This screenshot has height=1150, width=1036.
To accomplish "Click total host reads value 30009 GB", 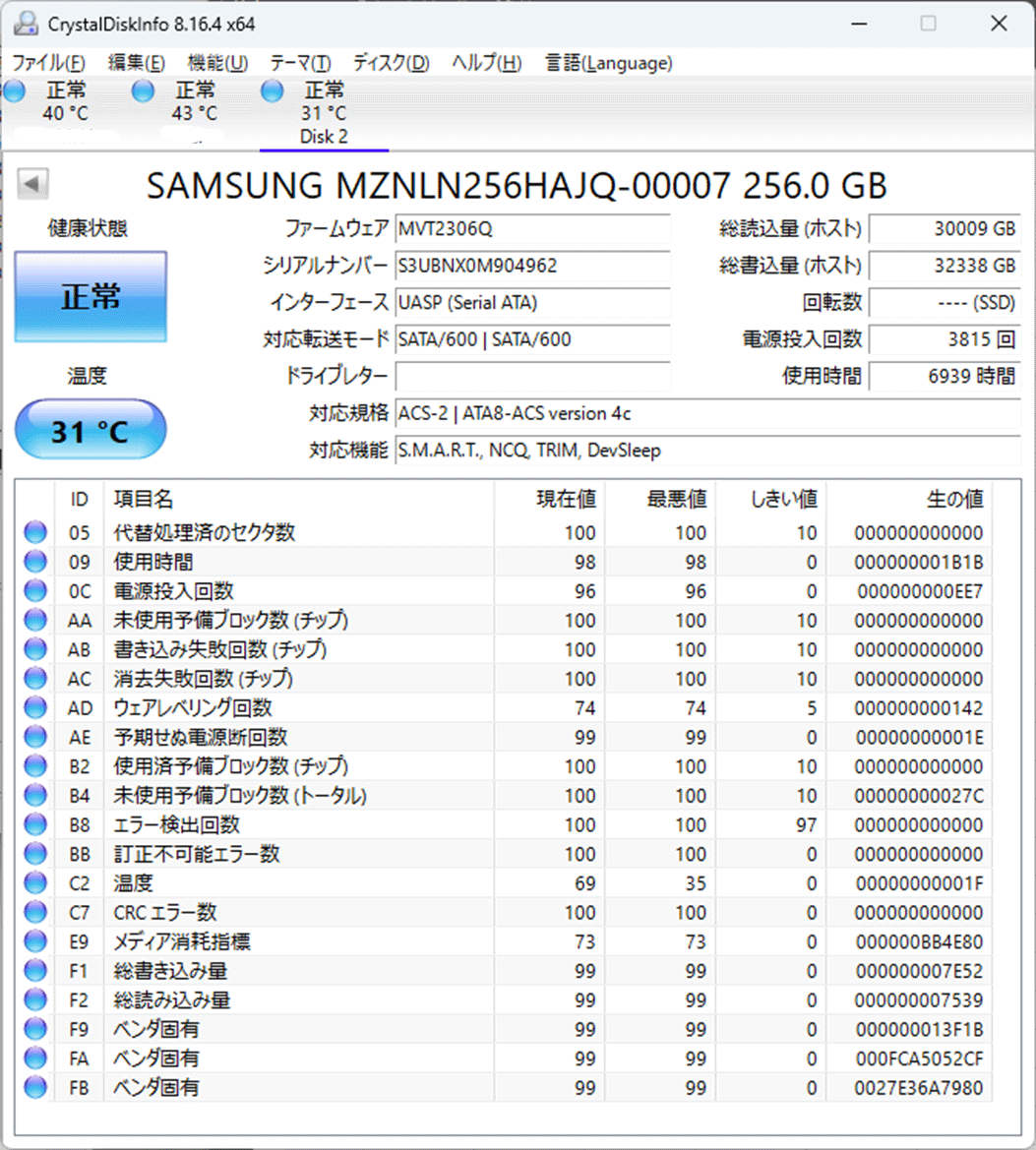I will click(945, 229).
